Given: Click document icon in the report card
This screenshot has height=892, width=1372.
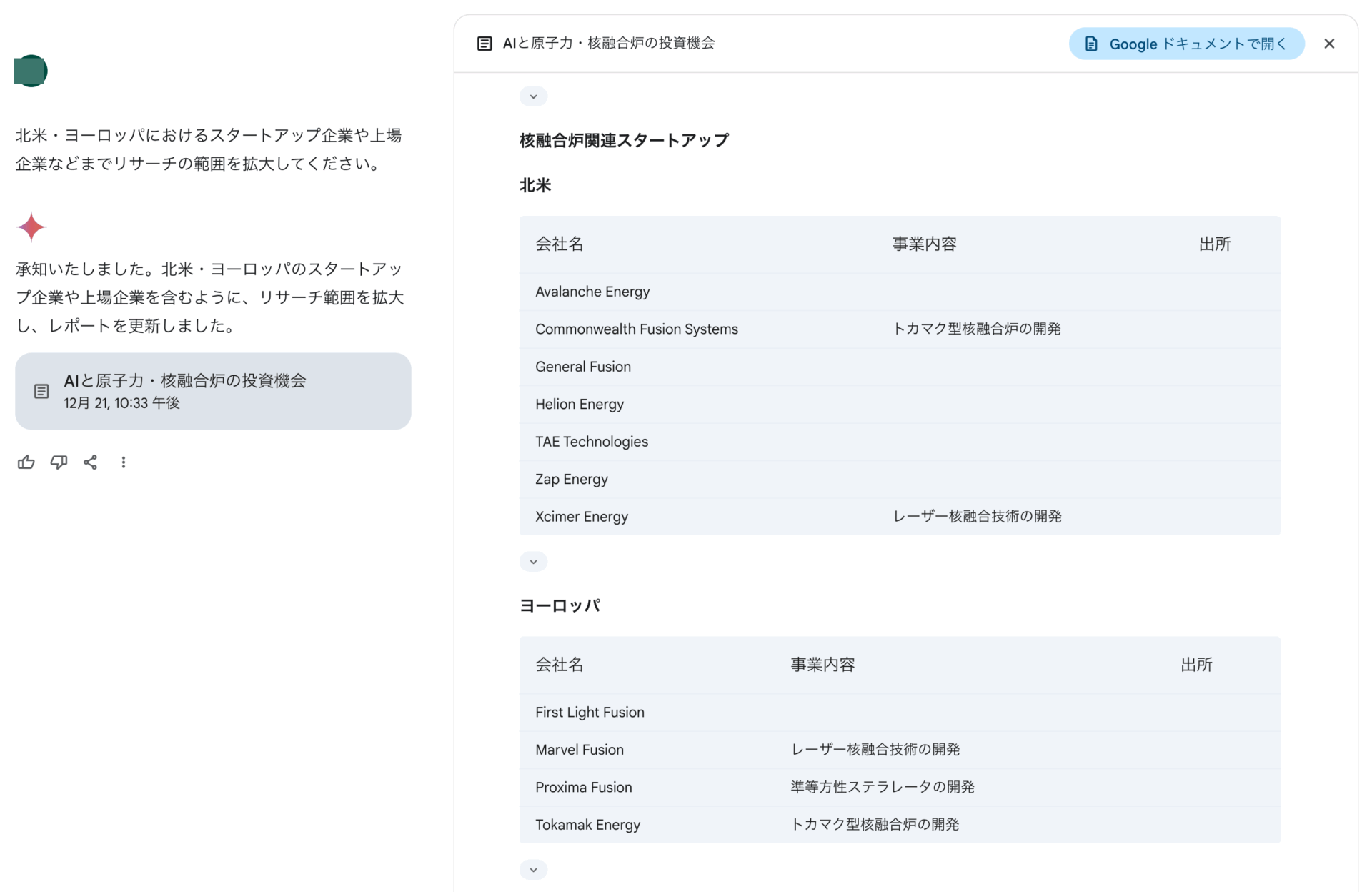Looking at the screenshot, I should click(x=41, y=391).
